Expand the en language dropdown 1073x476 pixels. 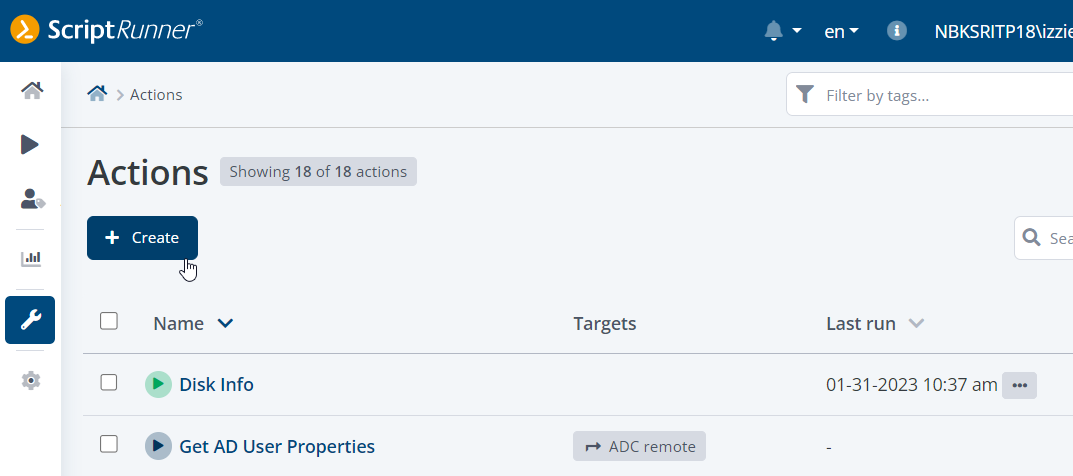point(841,31)
